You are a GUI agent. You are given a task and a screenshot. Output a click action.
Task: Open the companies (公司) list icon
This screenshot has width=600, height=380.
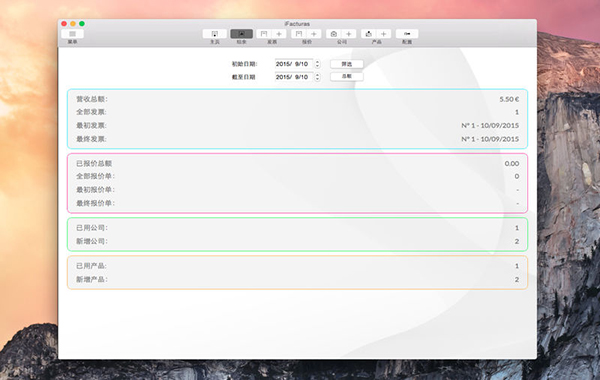[334, 34]
